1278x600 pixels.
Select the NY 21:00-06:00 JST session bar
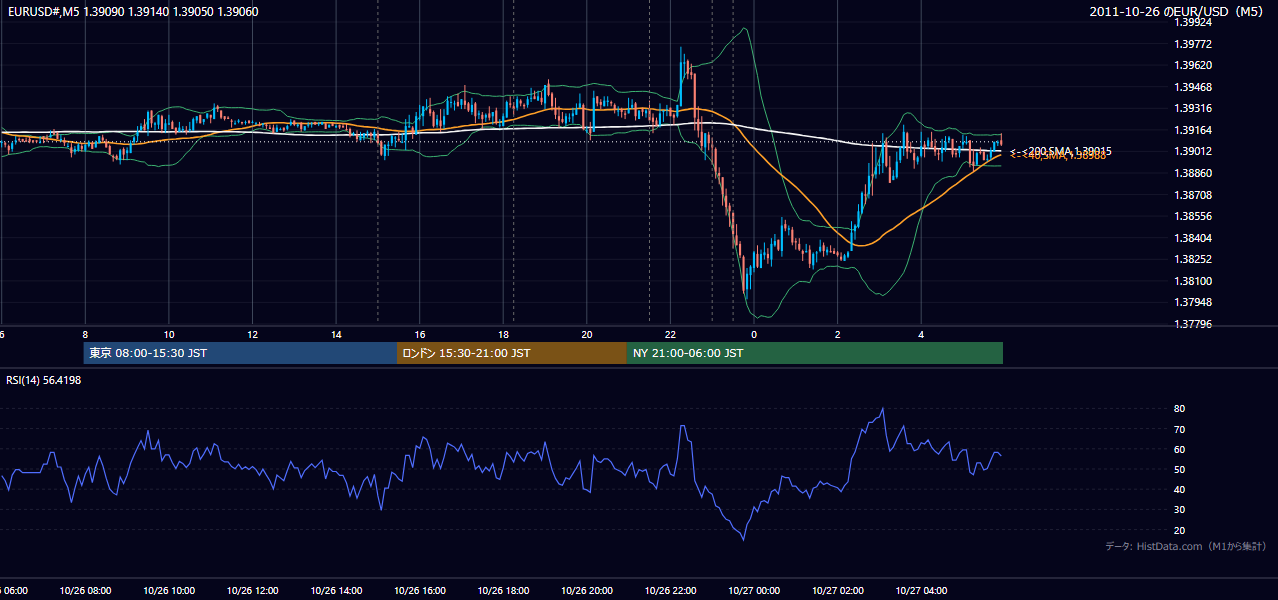pos(814,353)
